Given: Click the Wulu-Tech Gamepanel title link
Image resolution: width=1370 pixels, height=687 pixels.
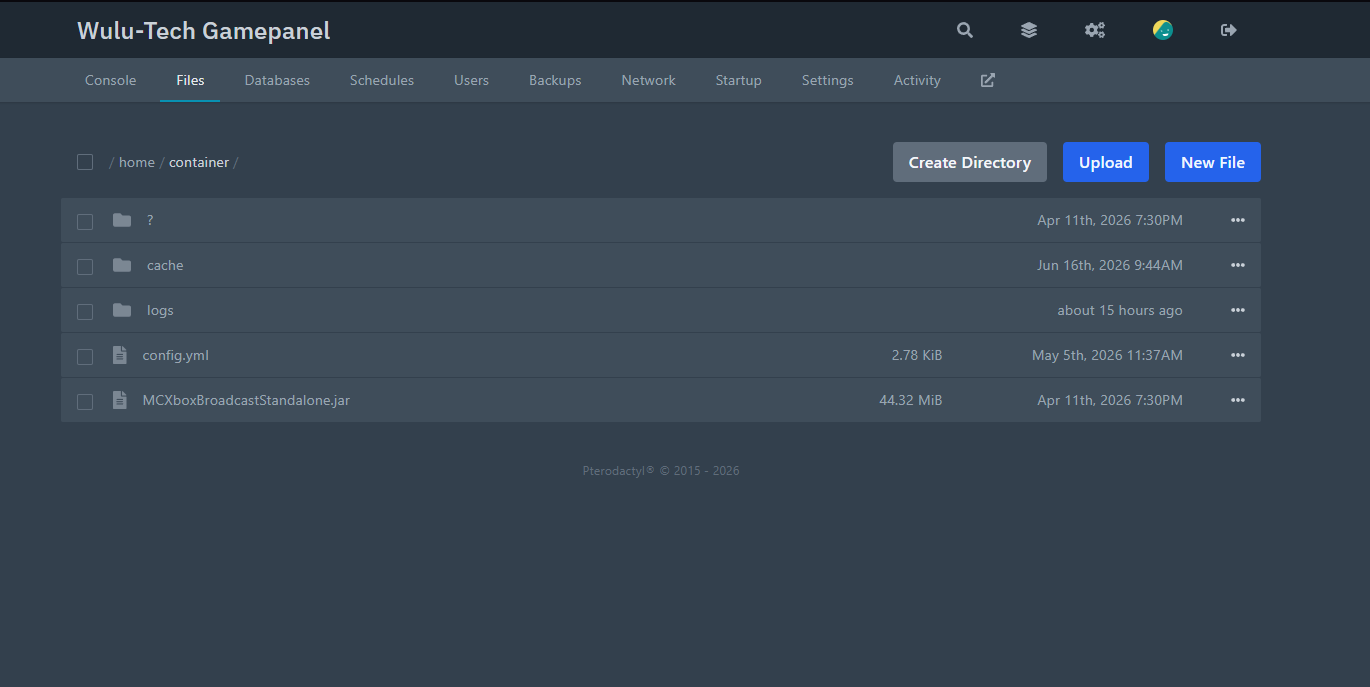Looking at the screenshot, I should coord(204,31).
